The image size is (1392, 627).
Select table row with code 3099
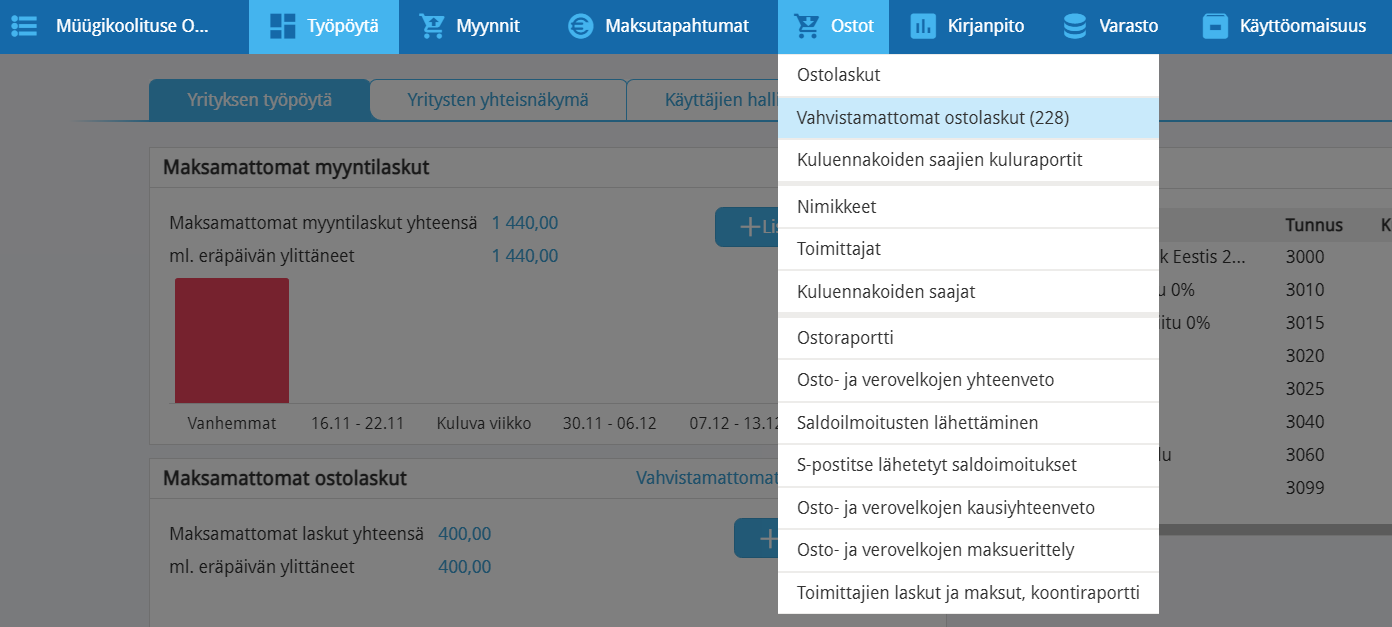tap(1275, 488)
